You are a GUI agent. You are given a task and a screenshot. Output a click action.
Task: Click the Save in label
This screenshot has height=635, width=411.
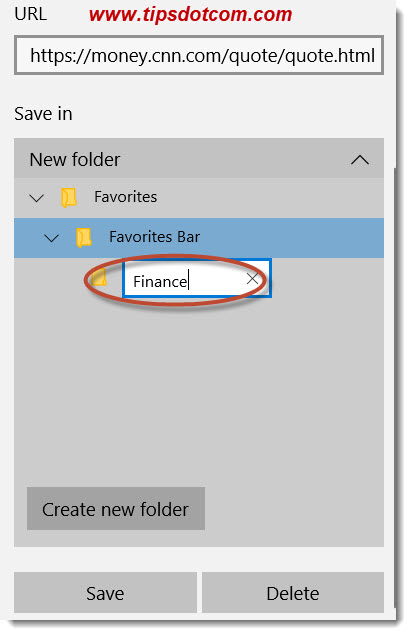point(43,114)
